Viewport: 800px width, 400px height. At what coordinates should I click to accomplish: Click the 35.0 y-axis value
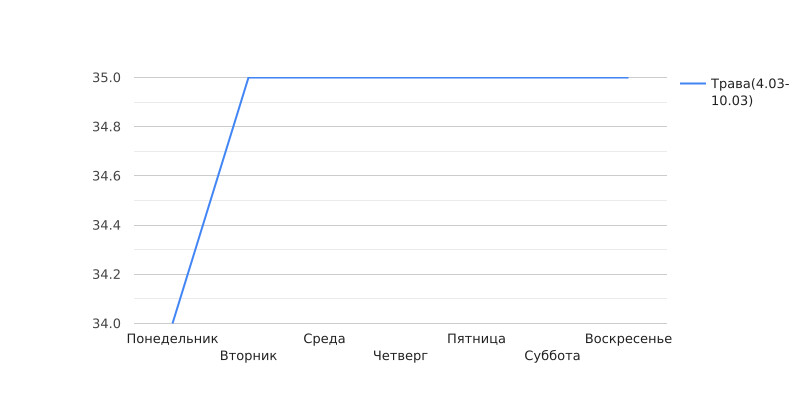107,78
